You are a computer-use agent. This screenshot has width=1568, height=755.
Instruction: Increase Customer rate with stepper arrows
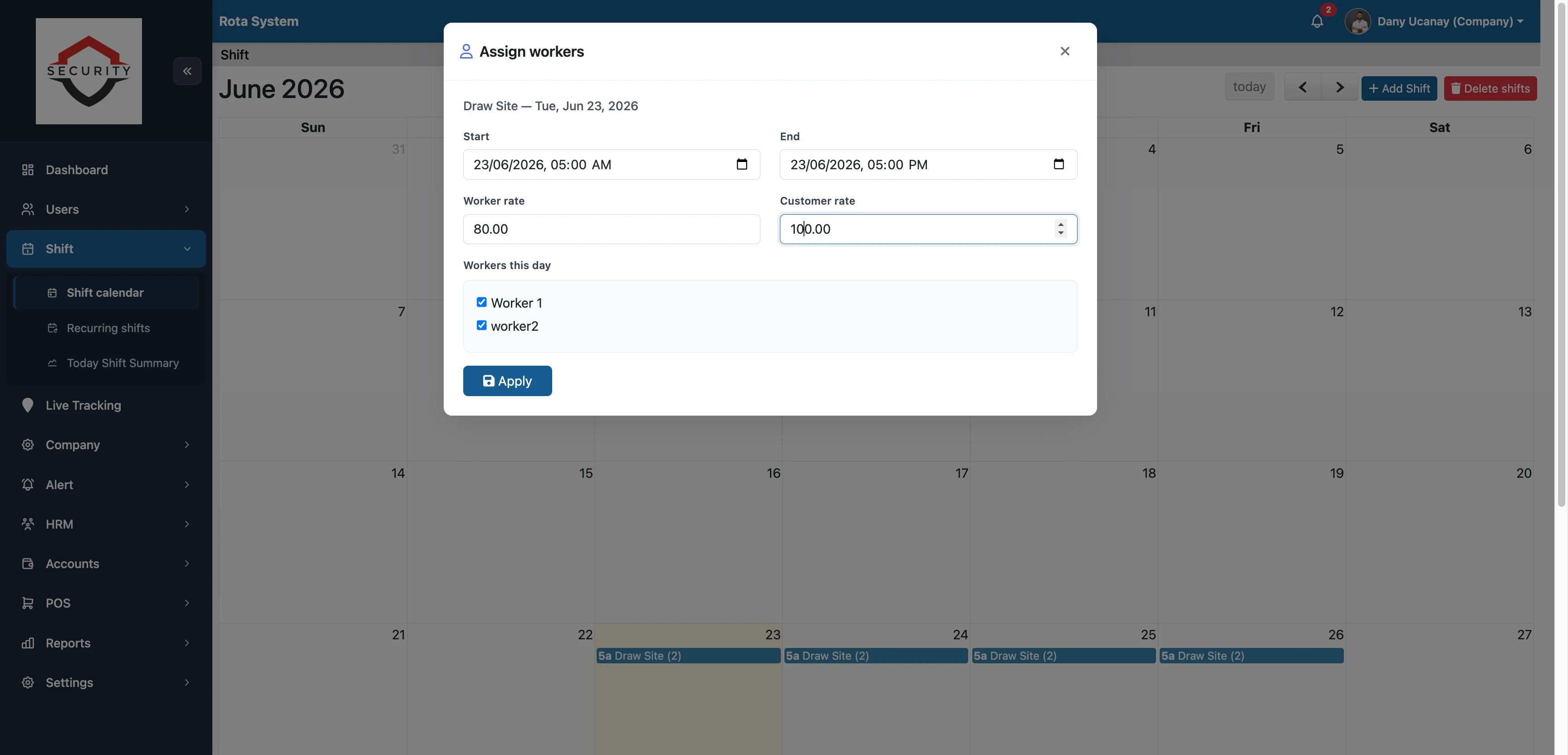tap(1061, 224)
